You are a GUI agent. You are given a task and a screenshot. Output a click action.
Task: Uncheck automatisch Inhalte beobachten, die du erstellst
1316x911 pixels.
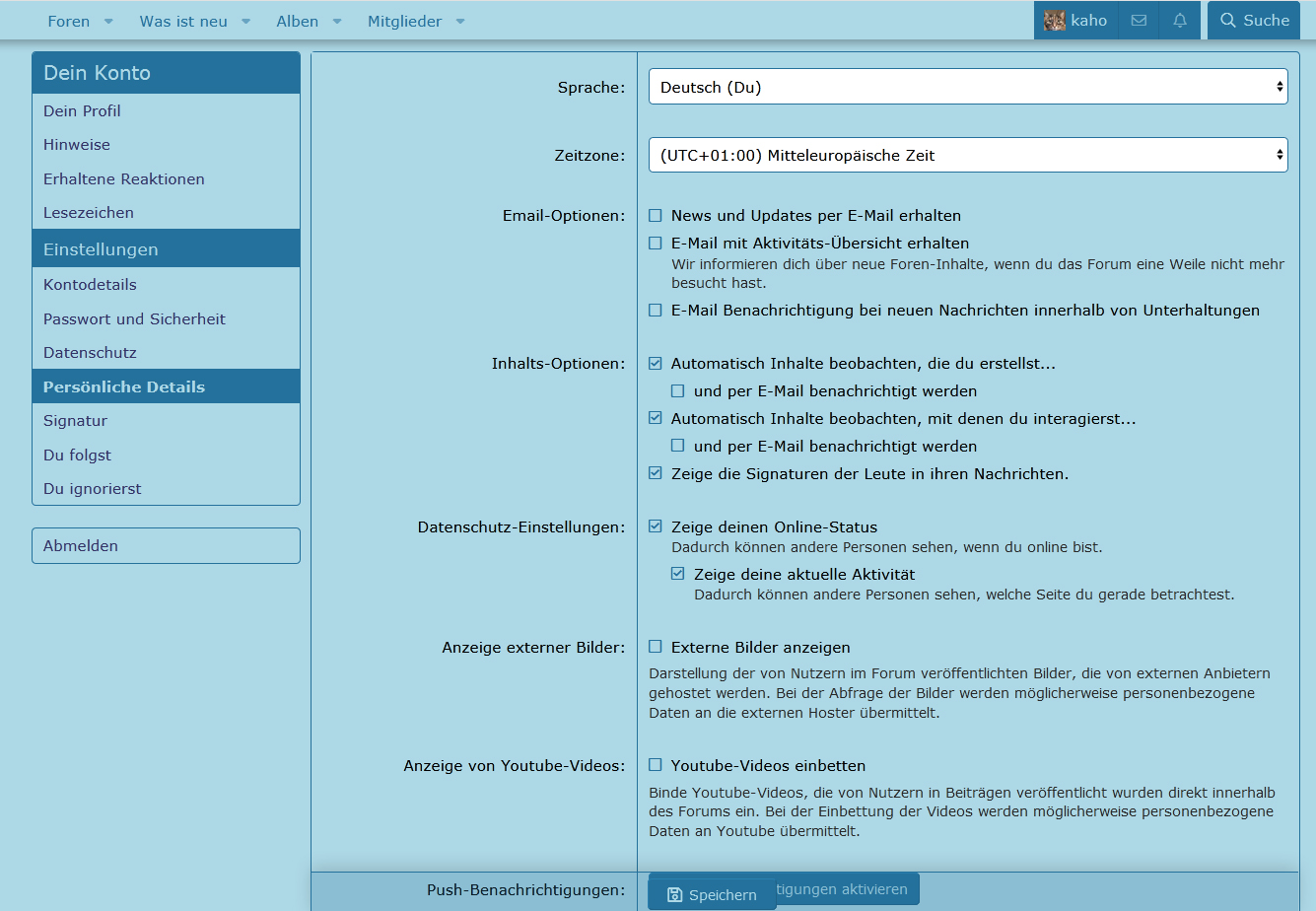[x=656, y=363]
